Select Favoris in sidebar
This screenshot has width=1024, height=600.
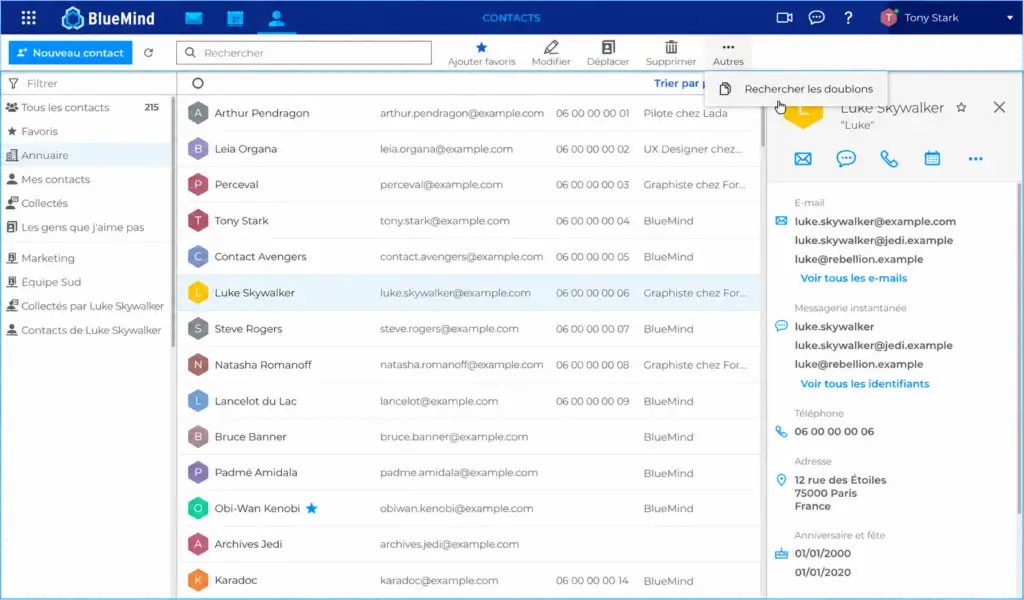(86, 131)
